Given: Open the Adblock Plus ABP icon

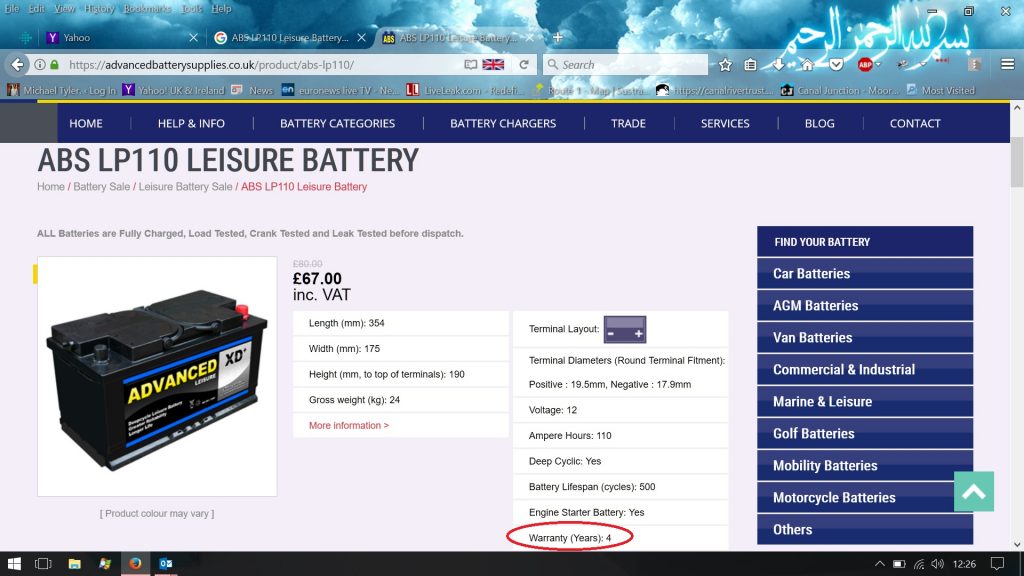Looking at the screenshot, I should pos(865,65).
